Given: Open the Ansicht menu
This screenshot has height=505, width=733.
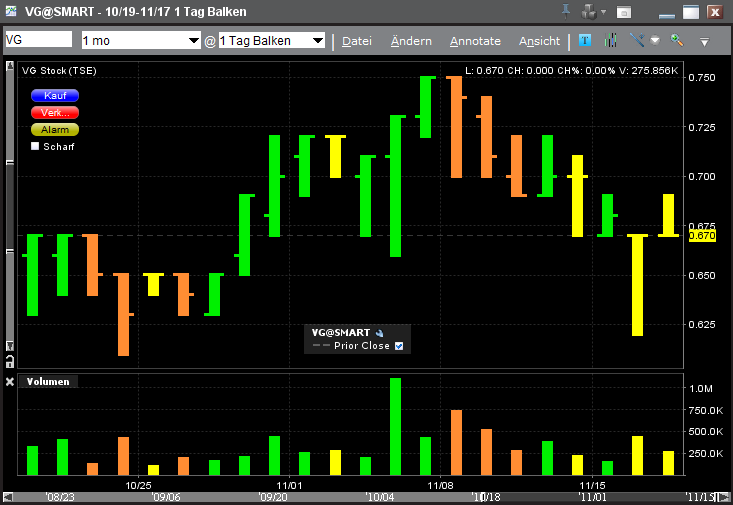Looking at the screenshot, I should pyautogui.click(x=539, y=41).
